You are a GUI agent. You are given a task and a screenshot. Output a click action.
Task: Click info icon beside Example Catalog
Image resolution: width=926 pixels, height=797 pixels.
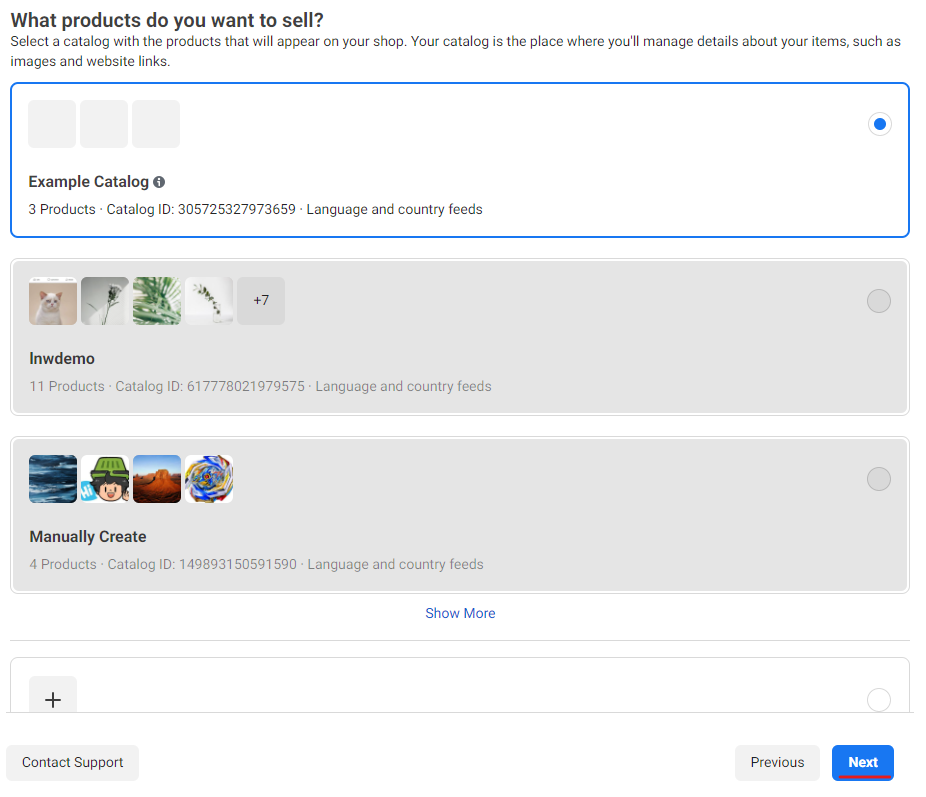pos(159,182)
